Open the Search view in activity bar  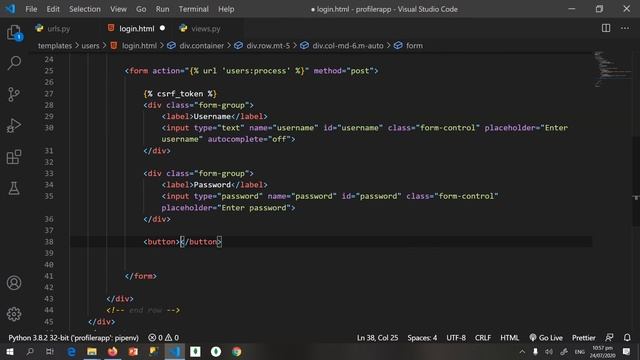coord(14,63)
